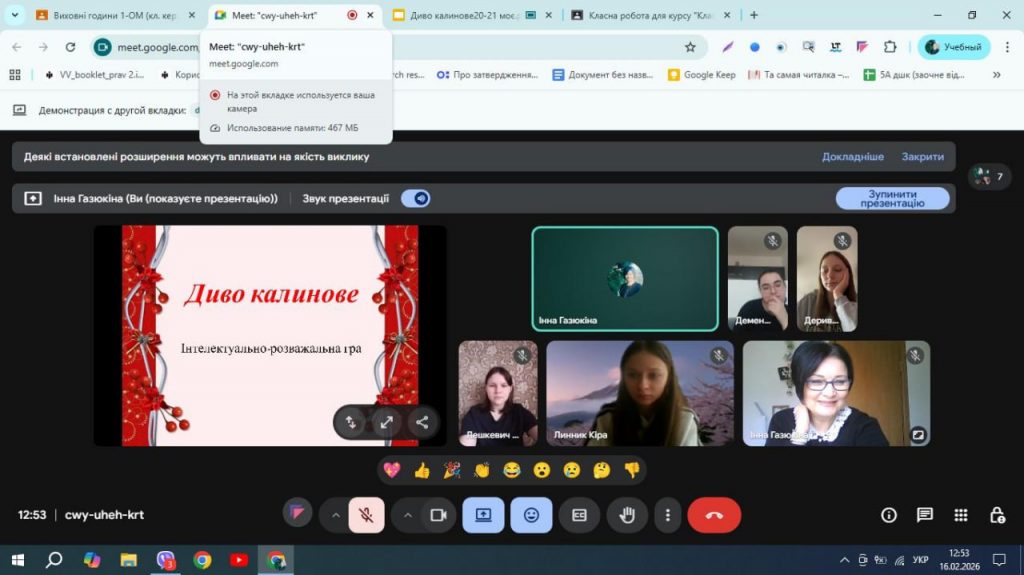Expand presentation to fullscreen
This screenshot has width=1024, height=575.
[386, 422]
